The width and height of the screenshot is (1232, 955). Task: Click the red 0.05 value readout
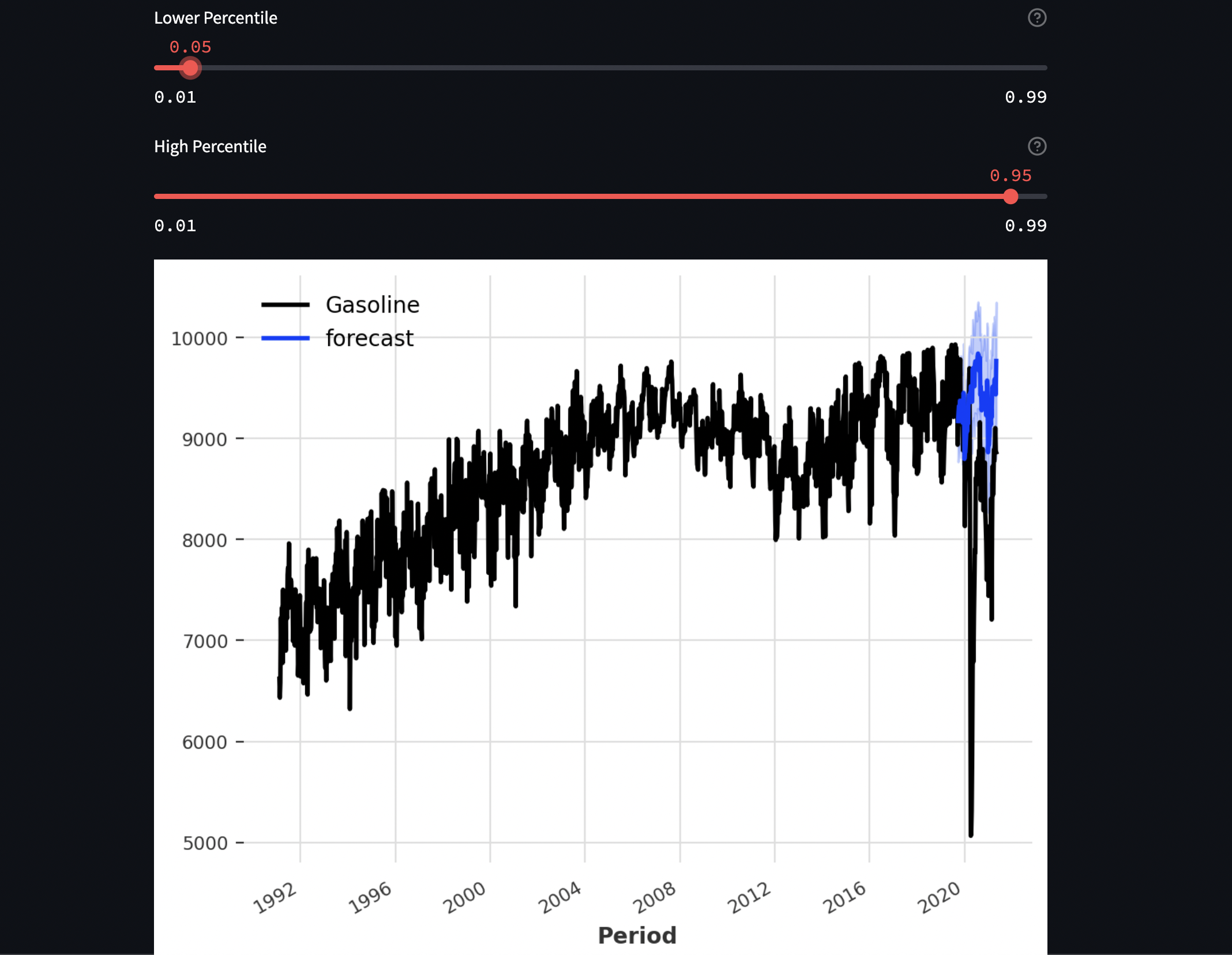click(x=190, y=47)
